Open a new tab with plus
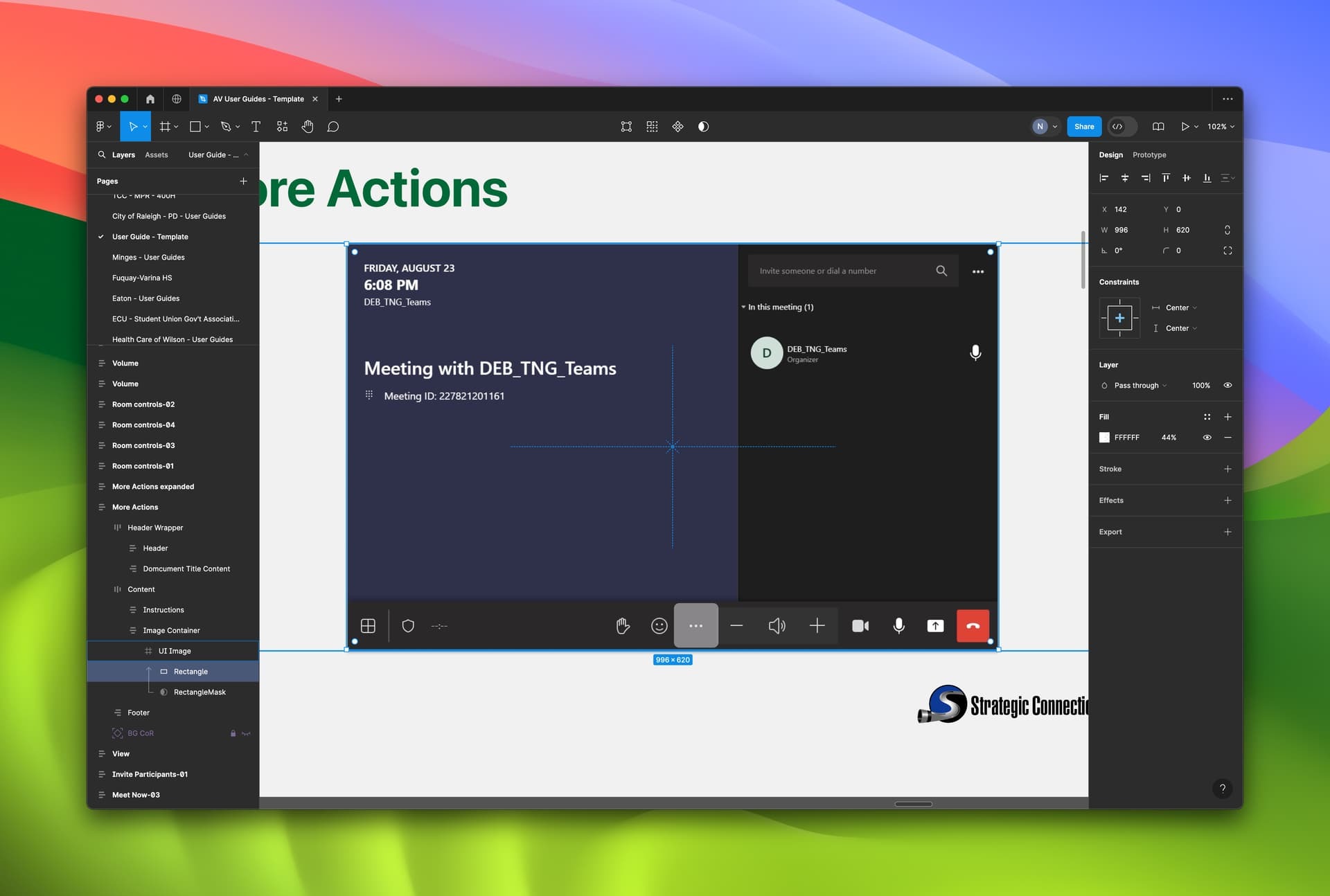 [339, 99]
